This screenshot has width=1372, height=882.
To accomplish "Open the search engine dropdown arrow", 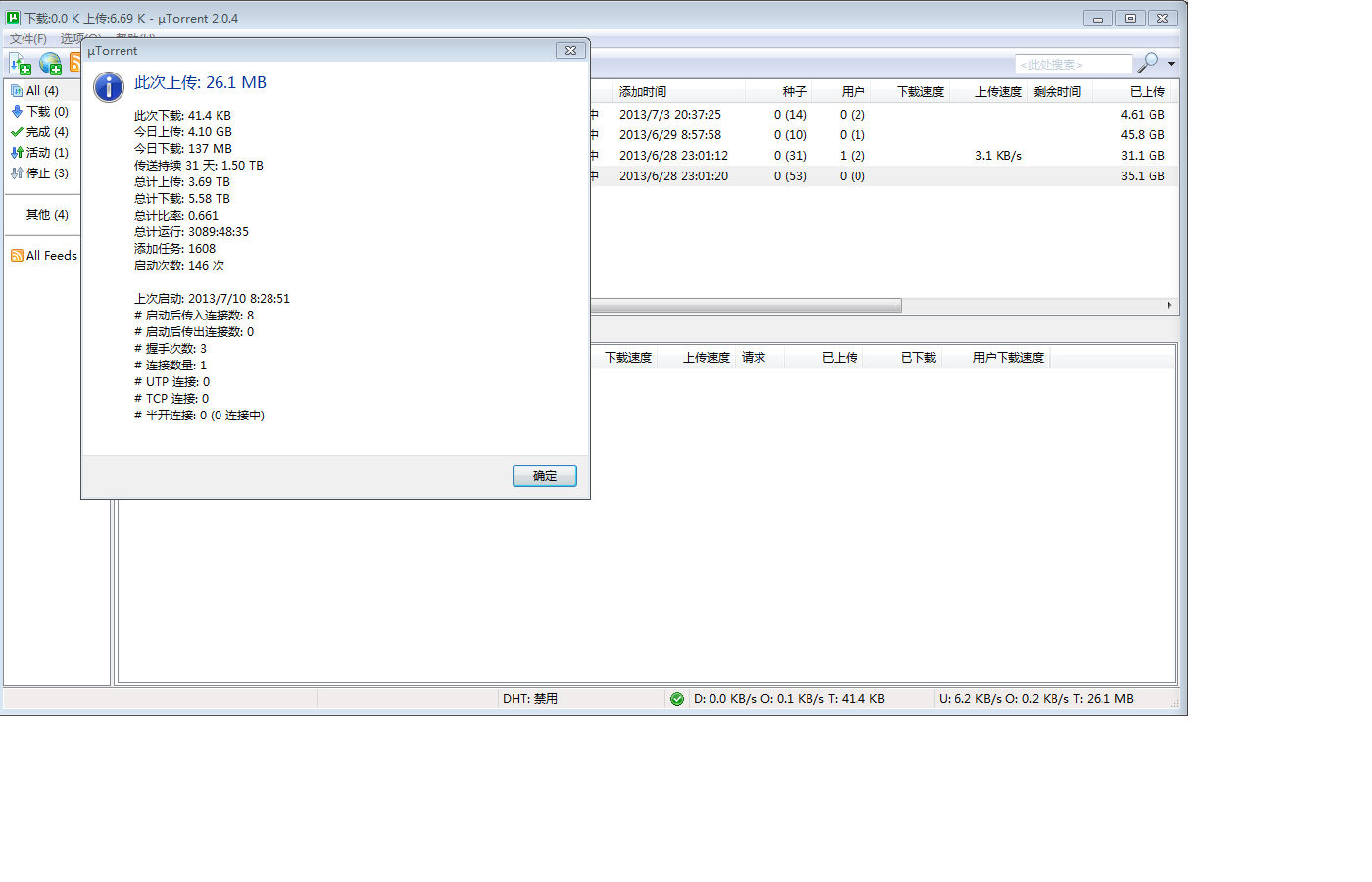I will pyautogui.click(x=1171, y=64).
